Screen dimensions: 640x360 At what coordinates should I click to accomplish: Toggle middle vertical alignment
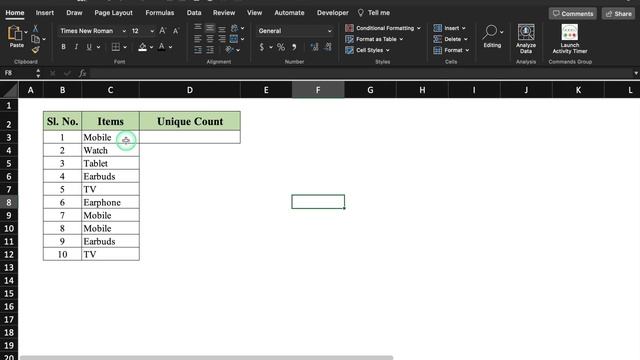tap(210, 28)
